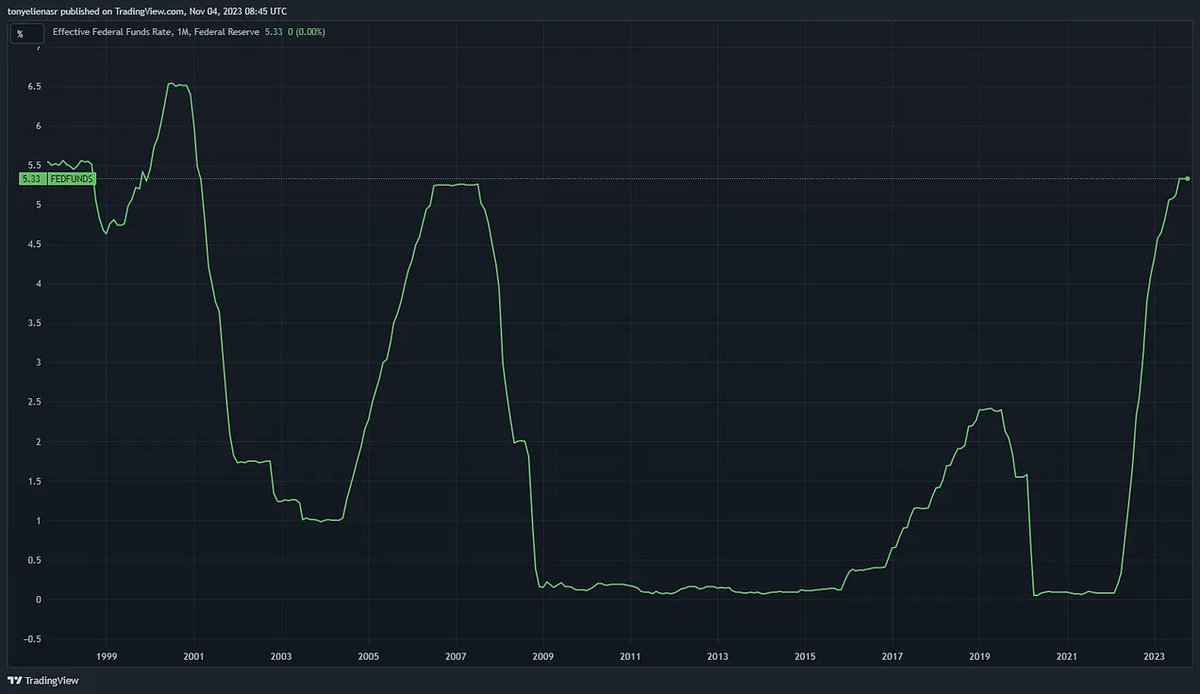This screenshot has height=694, width=1200.
Task: Click the TradingView logo at bottom left
Action: point(42,680)
